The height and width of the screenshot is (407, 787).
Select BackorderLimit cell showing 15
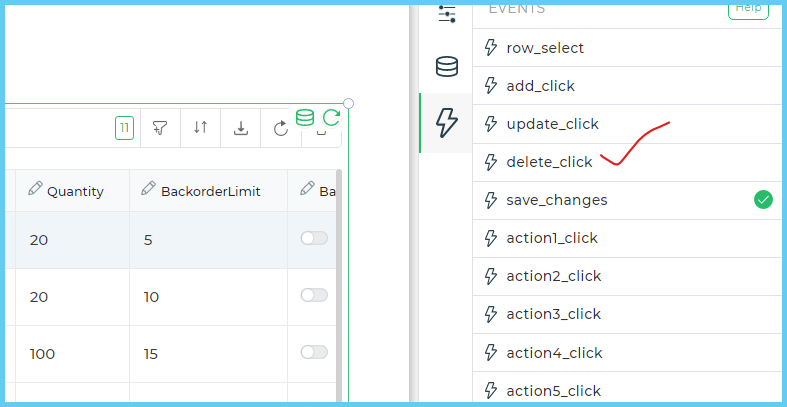[208, 354]
